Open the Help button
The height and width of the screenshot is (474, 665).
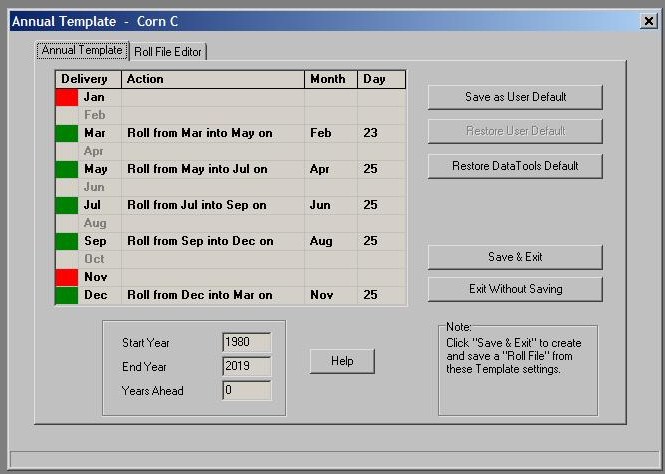pyautogui.click(x=342, y=361)
